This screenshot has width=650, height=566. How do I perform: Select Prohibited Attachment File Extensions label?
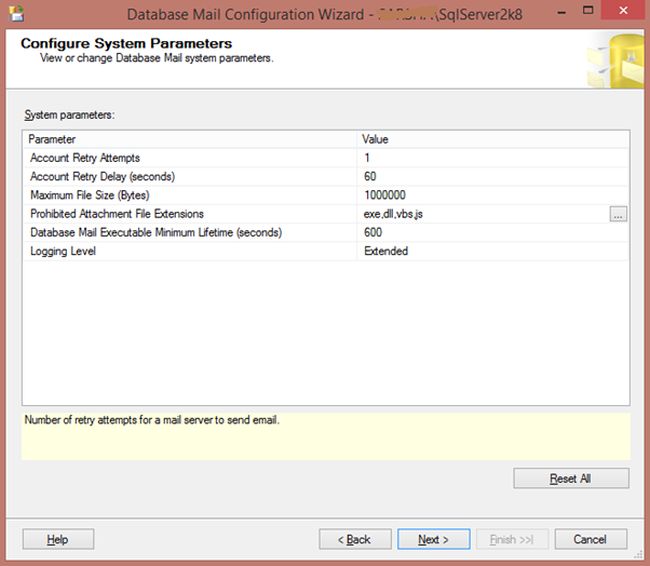tap(117, 214)
